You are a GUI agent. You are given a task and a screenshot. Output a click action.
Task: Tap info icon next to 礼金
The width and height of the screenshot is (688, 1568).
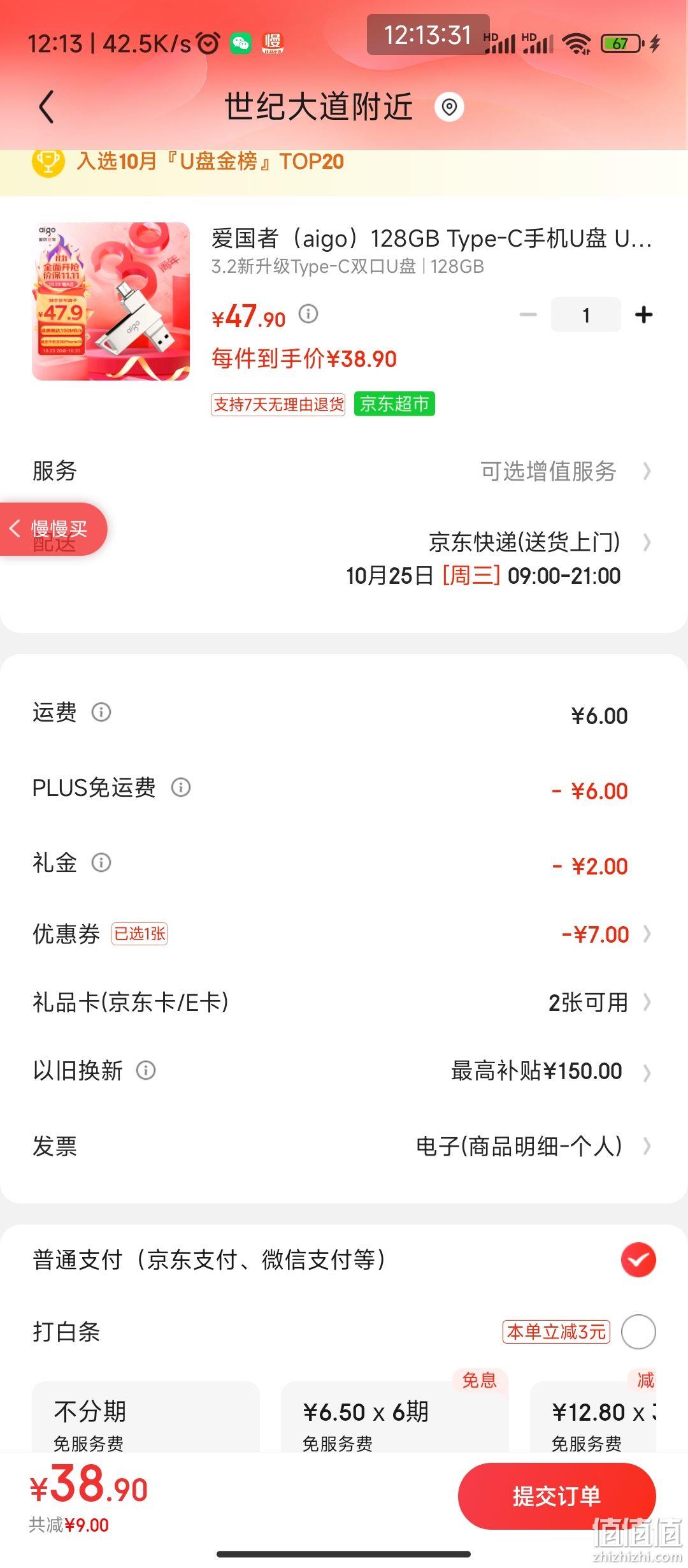pyautogui.click(x=101, y=862)
